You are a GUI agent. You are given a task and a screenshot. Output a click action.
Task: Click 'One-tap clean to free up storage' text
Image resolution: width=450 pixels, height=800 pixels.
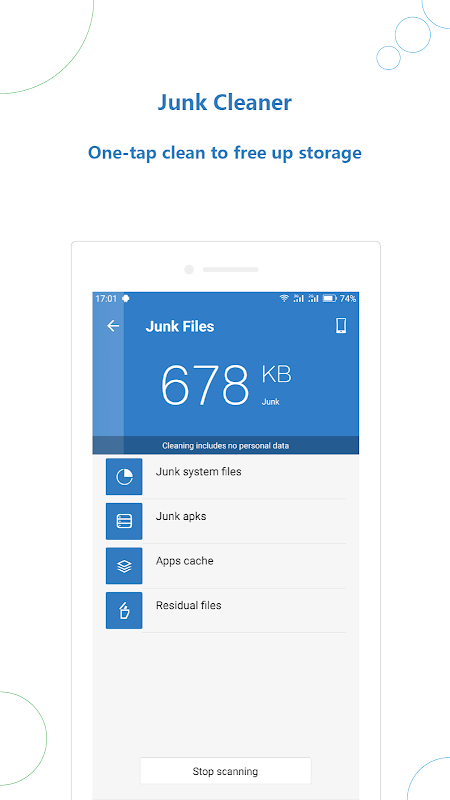pyautogui.click(x=224, y=153)
